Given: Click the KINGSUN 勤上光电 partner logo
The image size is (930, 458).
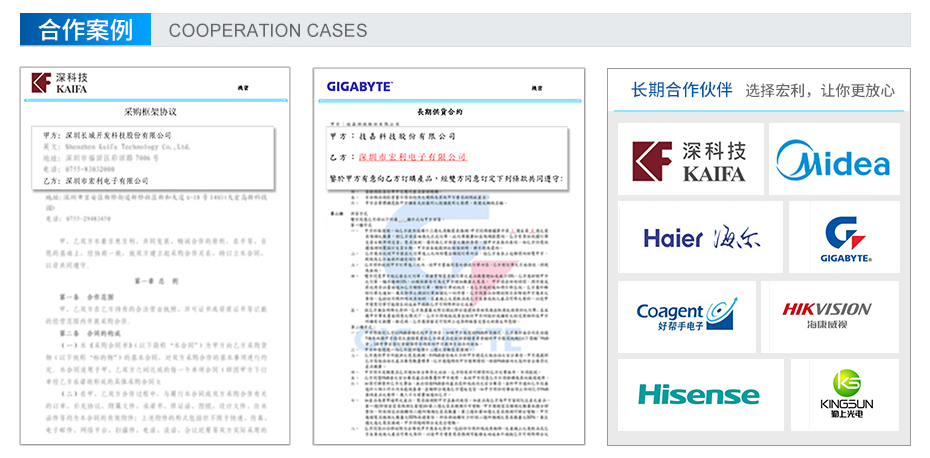Looking at the screenshot, I should coord(846,393).
